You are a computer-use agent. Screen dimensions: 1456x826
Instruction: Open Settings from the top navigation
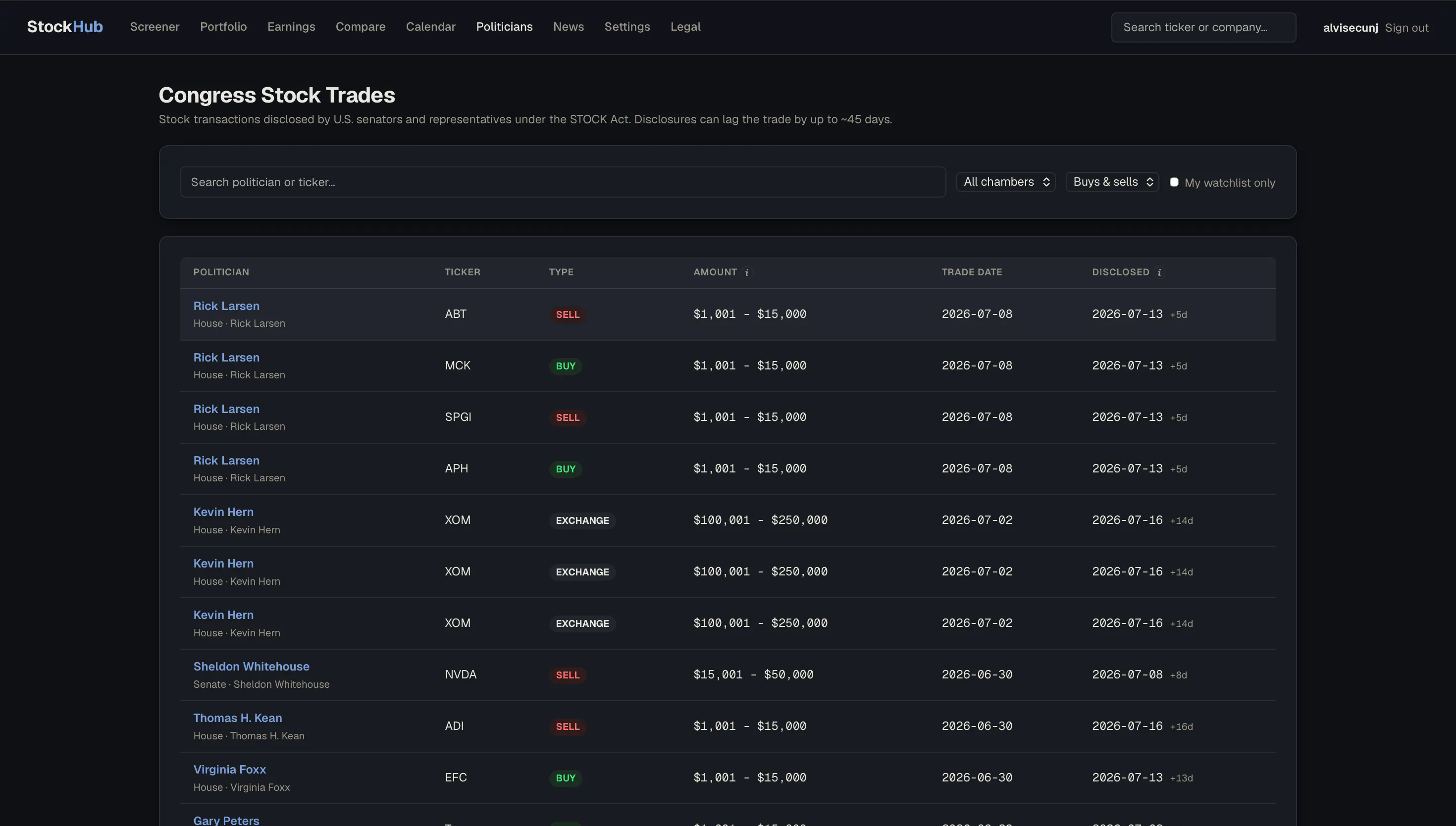pos(627,27)
